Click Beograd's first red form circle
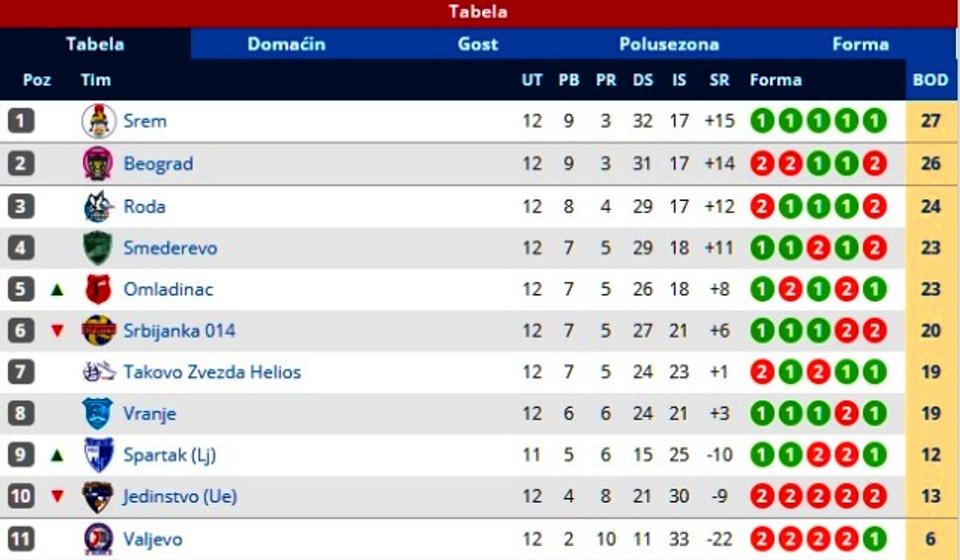 (x=763, y=163)
